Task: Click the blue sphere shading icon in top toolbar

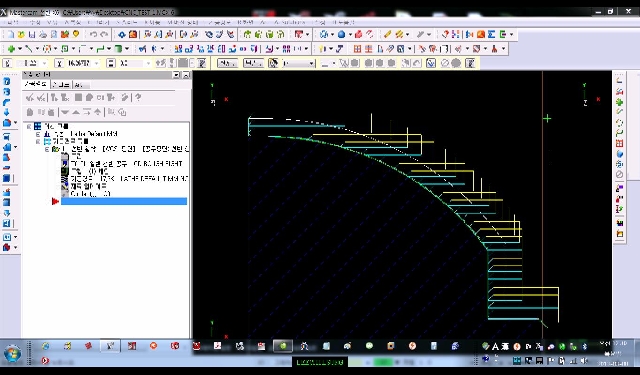Action: [342, 35]
